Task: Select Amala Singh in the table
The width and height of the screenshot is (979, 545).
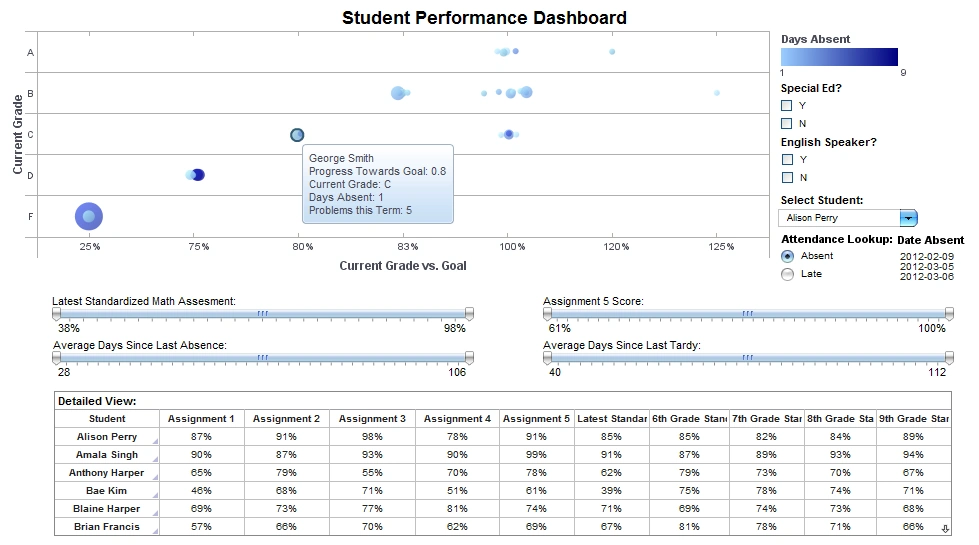Action: click(x=107, y=455)
